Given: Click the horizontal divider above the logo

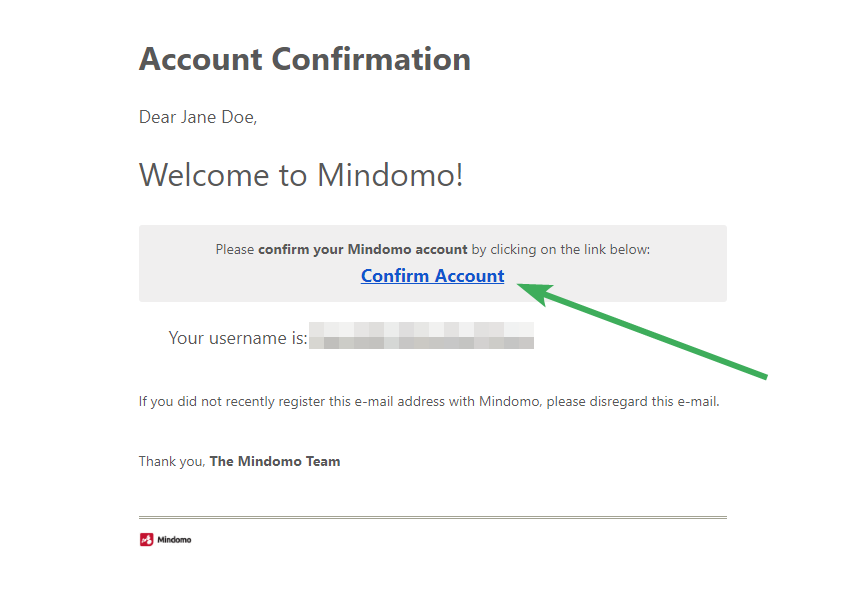Looking at the screenshot, I should pos(432,517).
